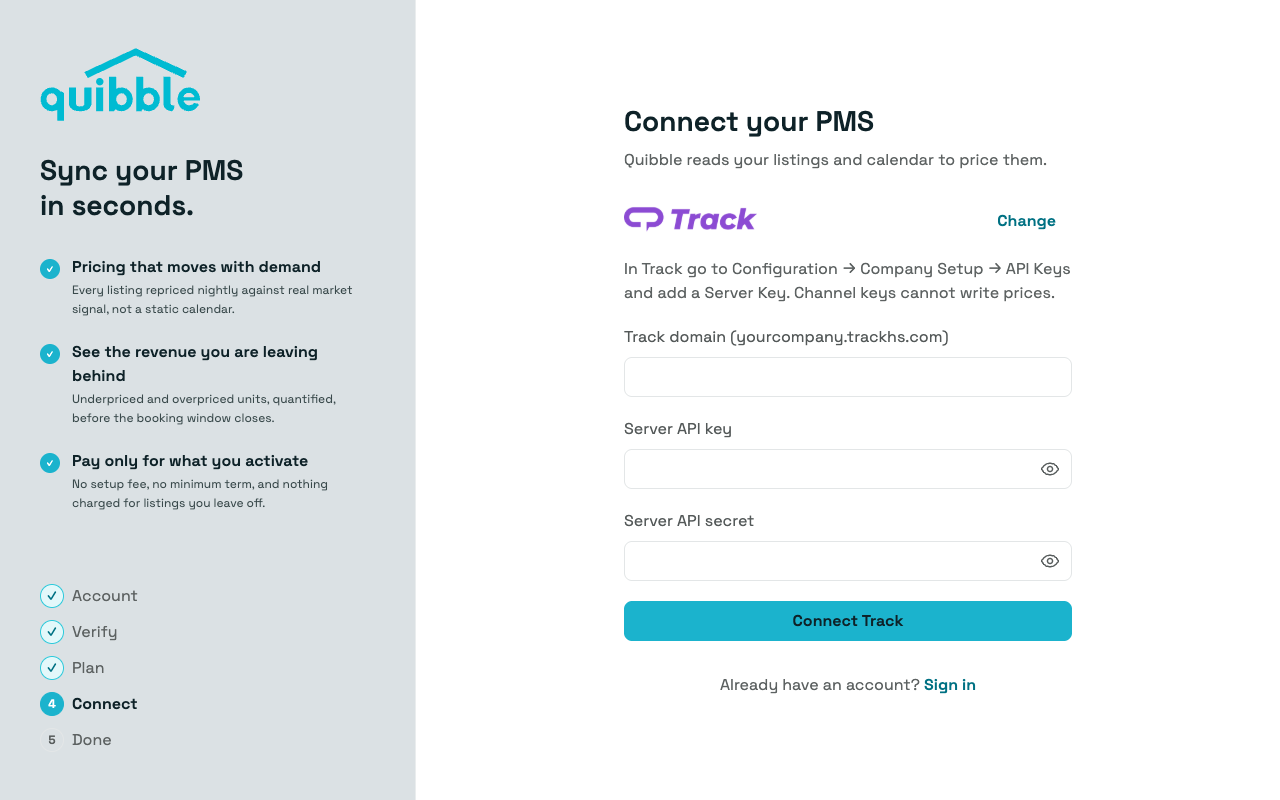The width and height of the screenshot is (1280, 800).
Task: Click the checkmark beside See the revenue
Action: [50, 353]
